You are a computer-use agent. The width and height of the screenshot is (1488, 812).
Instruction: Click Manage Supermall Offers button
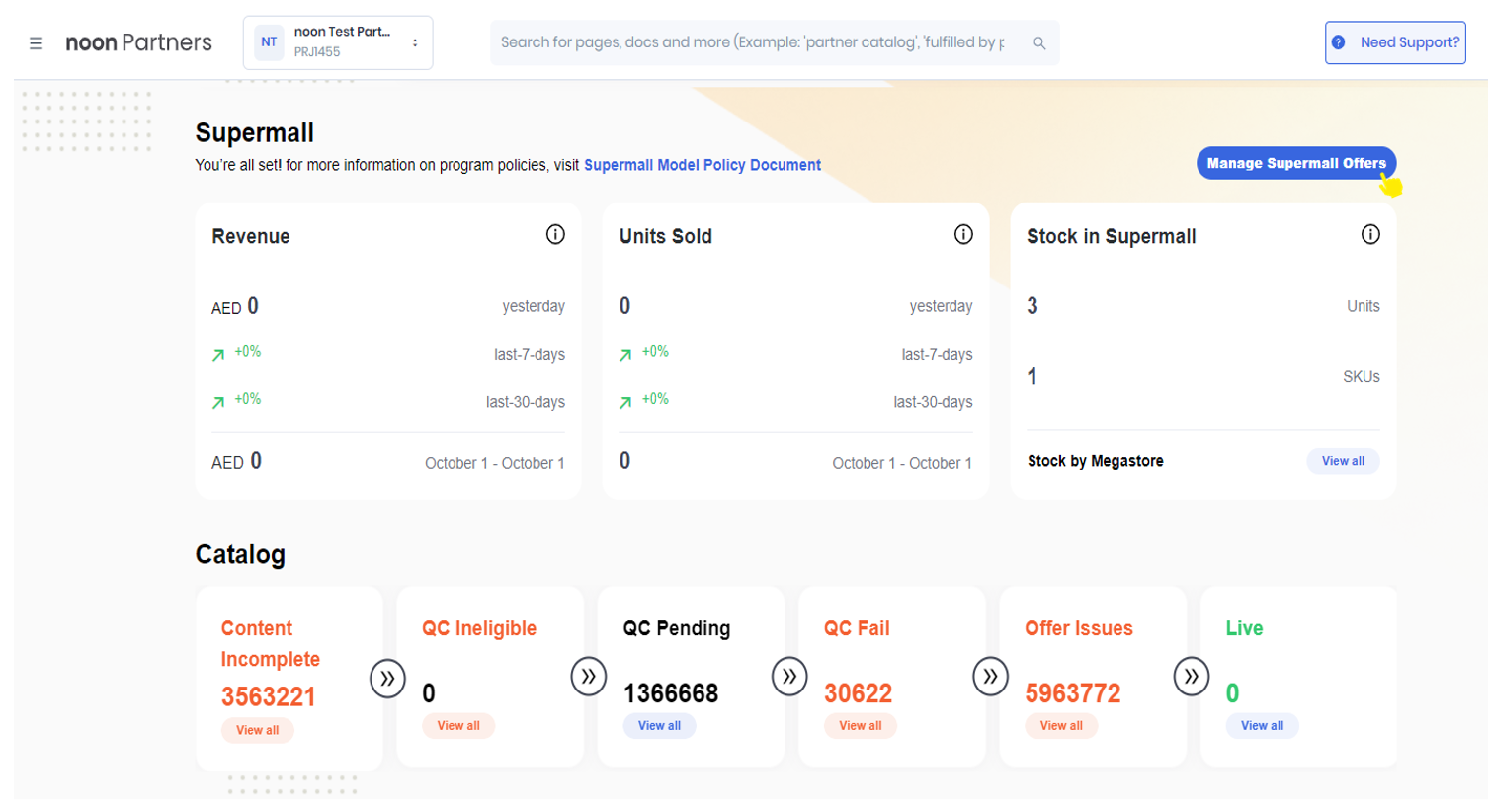point(1296,163)
